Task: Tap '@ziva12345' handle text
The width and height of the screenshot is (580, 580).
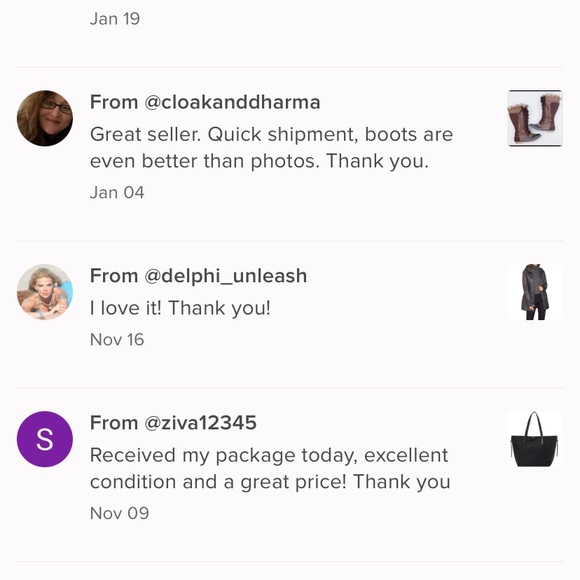Action: pos(200,422)
